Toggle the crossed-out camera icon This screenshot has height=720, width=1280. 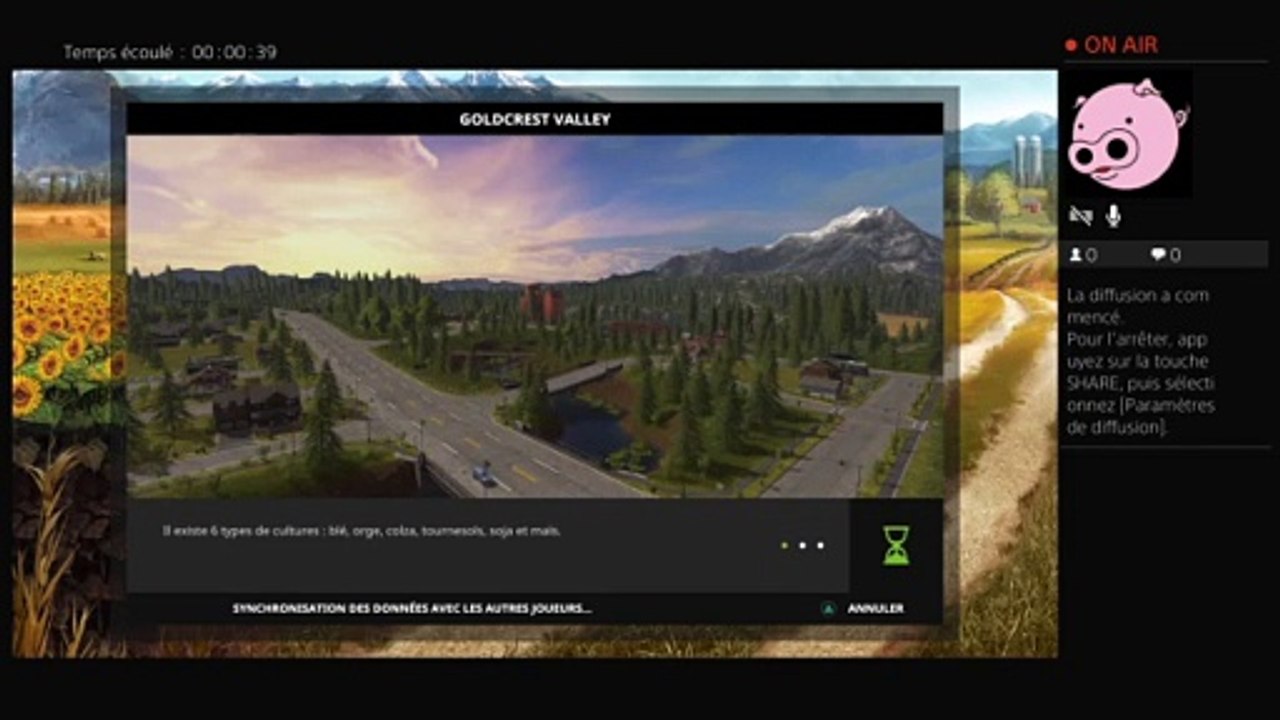pos(1080,216)
